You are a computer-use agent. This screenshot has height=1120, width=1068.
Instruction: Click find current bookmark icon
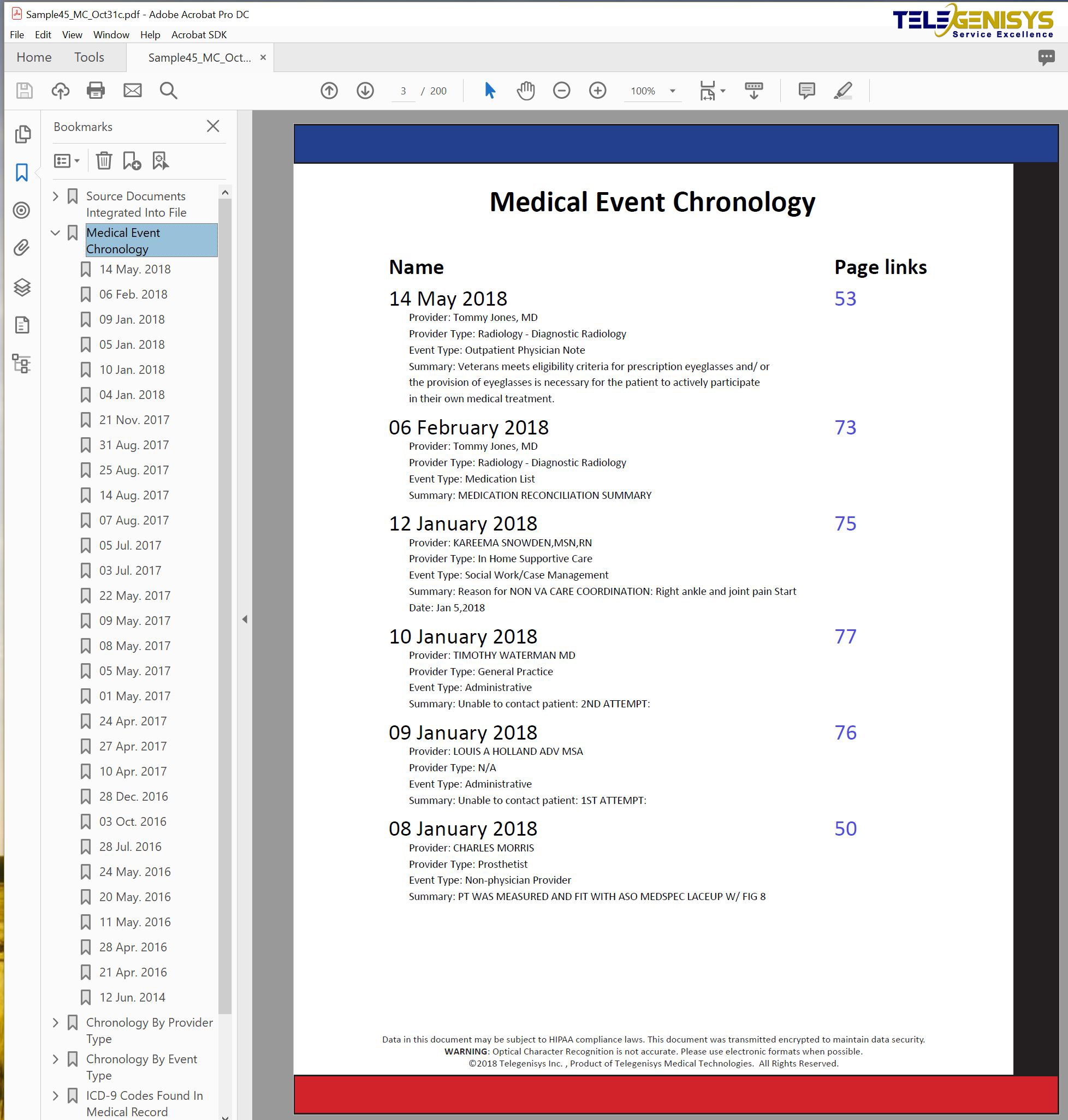coord(161,161)
